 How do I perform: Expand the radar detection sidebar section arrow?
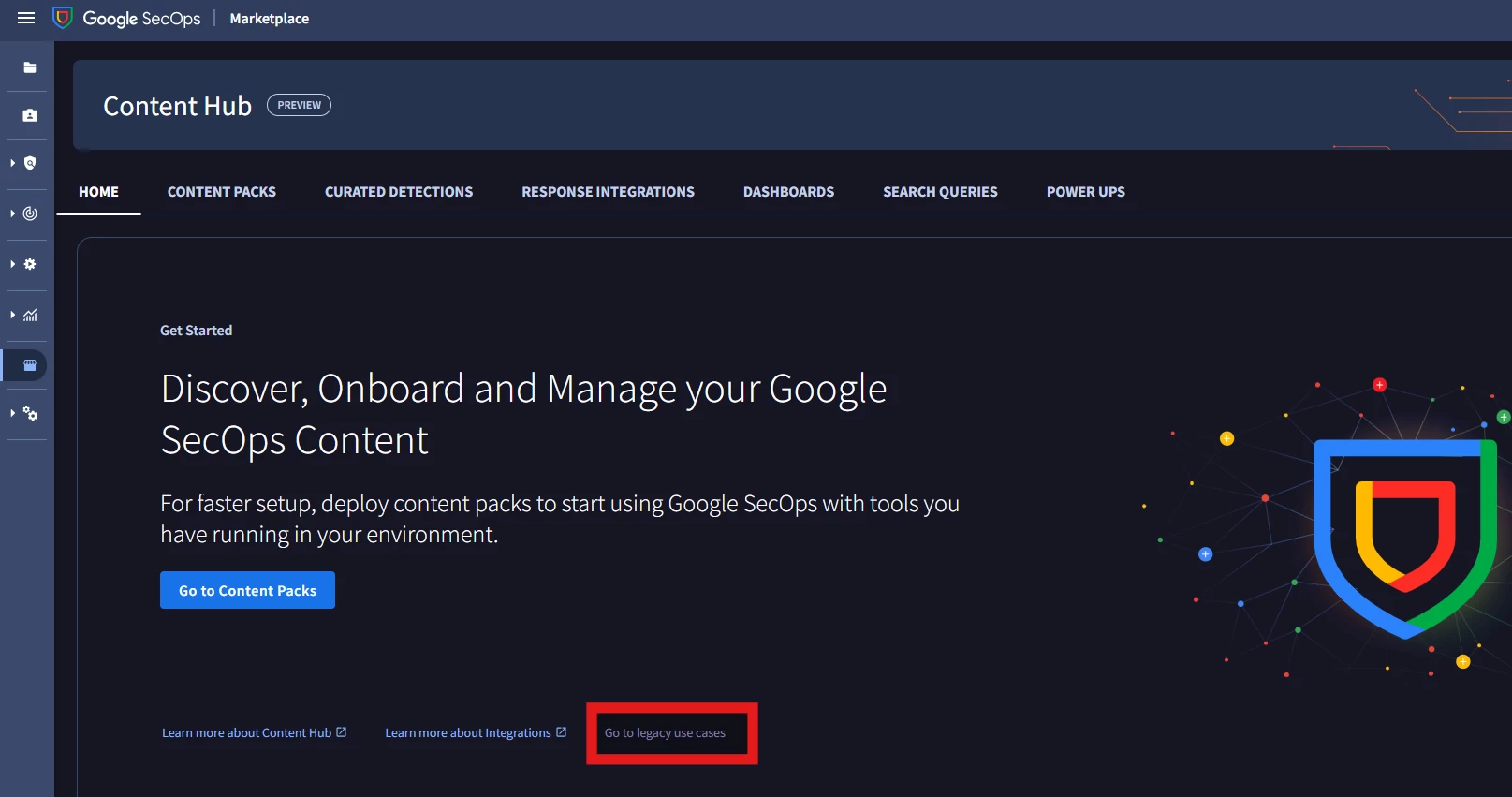click(x=12, y=214)
